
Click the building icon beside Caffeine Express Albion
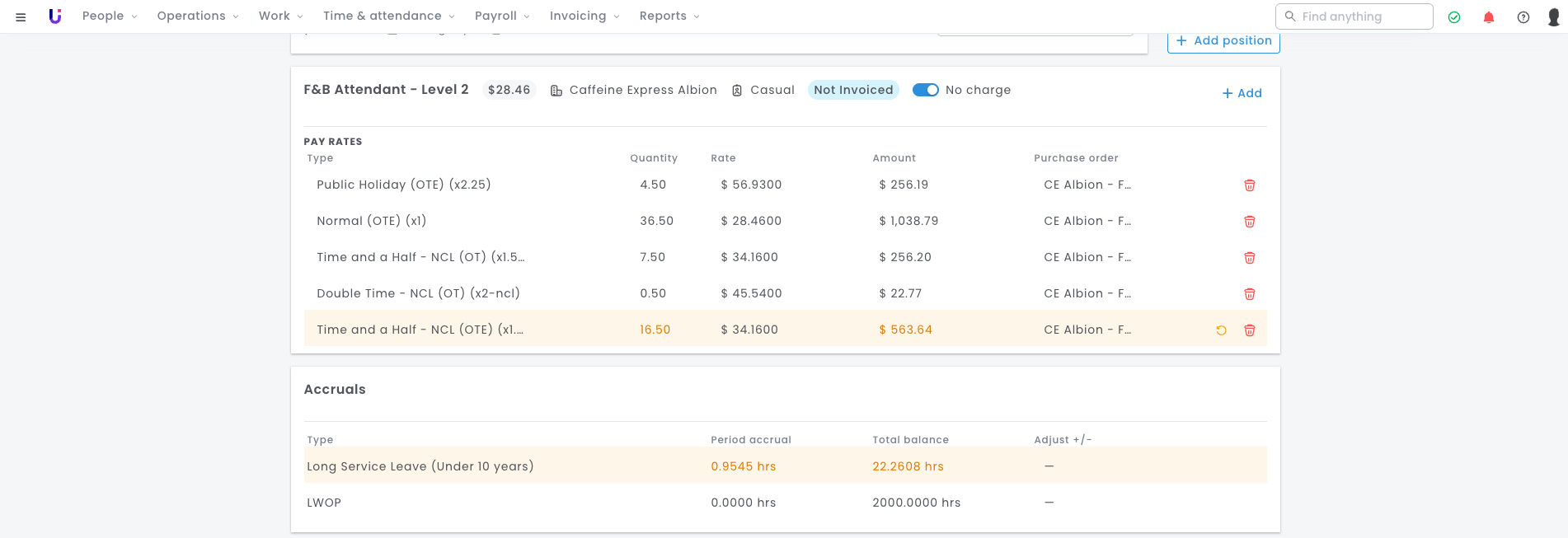(x=556, y=91)
